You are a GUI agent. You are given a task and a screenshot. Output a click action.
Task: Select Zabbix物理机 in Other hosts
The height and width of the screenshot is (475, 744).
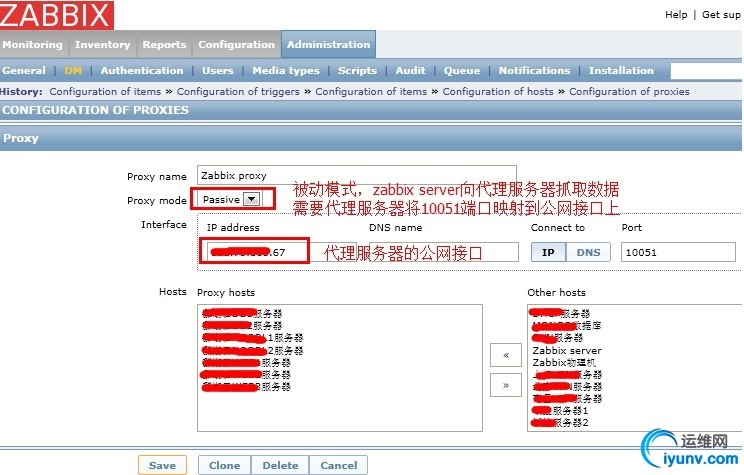coord(564,363)
